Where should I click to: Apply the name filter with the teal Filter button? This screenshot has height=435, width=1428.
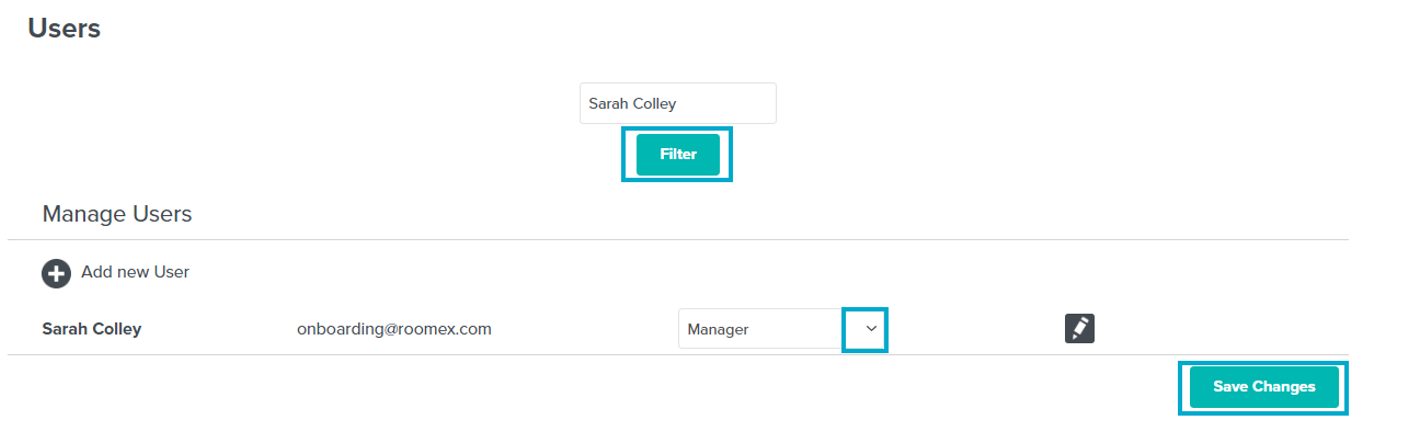pyautogui.click(x=678, y=155)
